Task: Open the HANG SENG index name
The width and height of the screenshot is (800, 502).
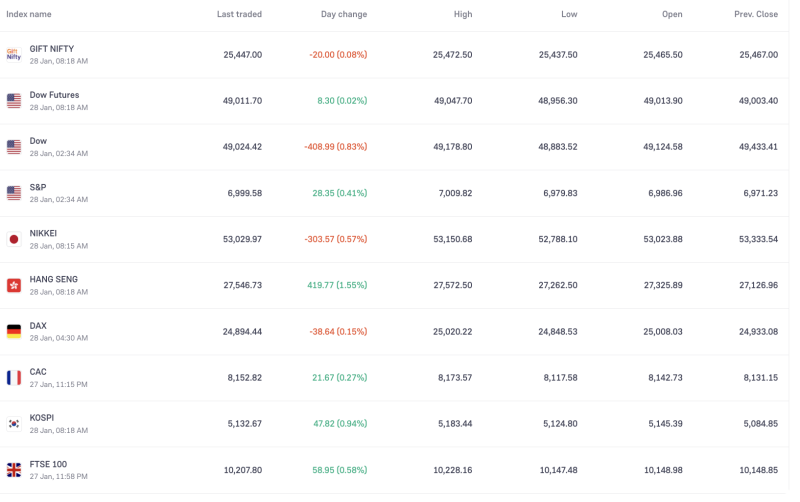Action: [x=54, y=279]
